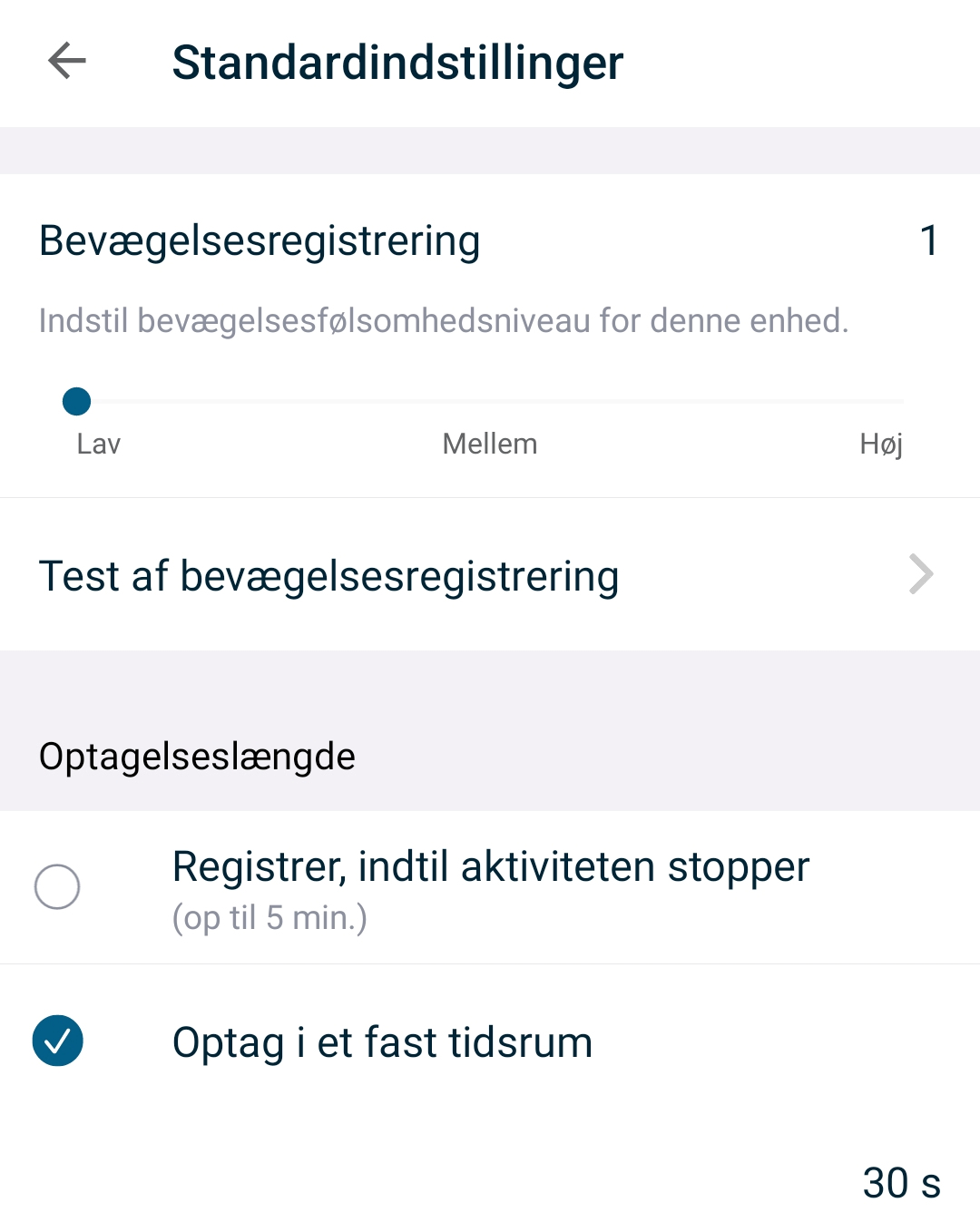Go back using the arrow icon
The height and width of the screenshot is (1222, 980).
coord(67,62)
